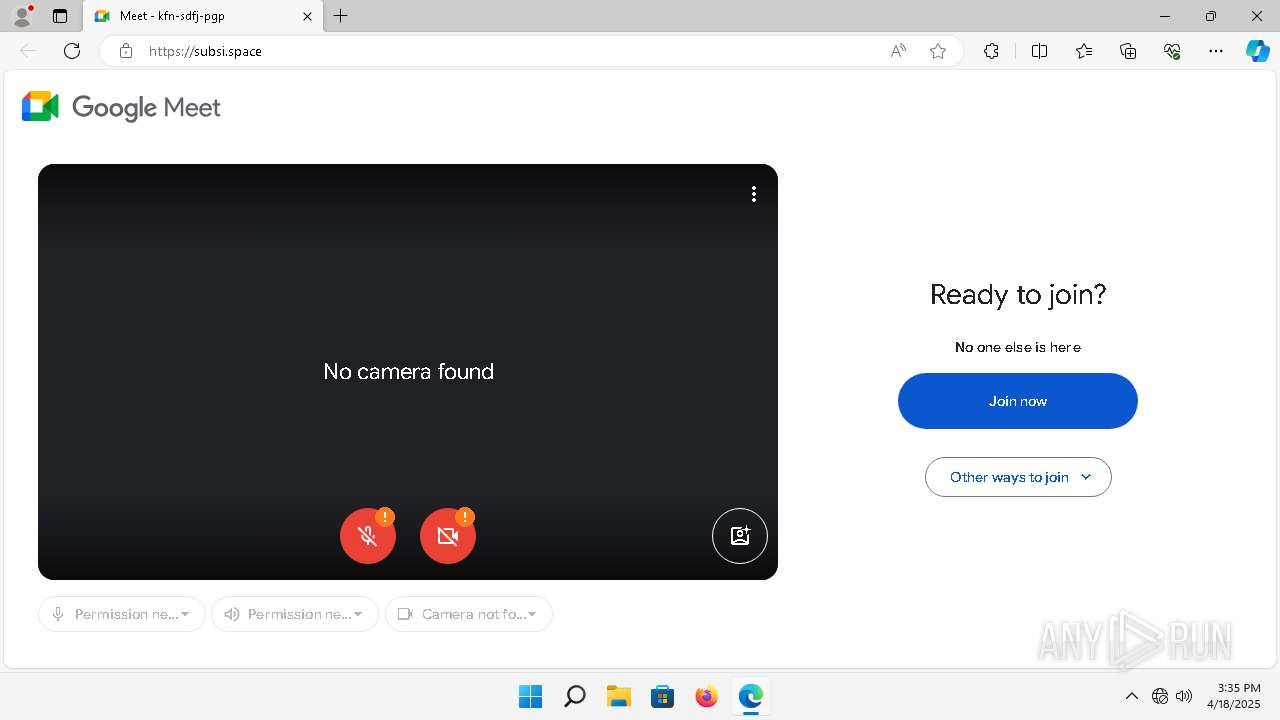The width and height of the screenshot is (1280, 720).
Task: Open taskbar Search
Action: (x=574, y=696)
